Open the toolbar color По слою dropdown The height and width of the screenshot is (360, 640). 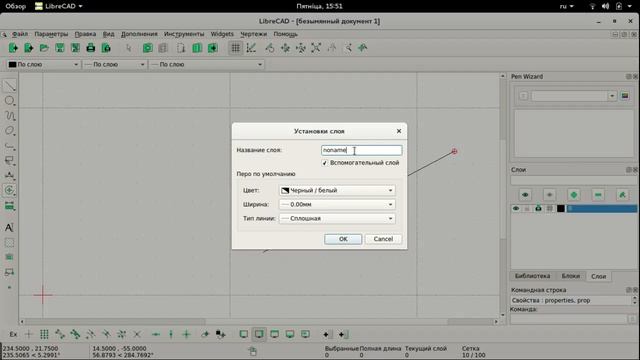click(x=43, y=64)
